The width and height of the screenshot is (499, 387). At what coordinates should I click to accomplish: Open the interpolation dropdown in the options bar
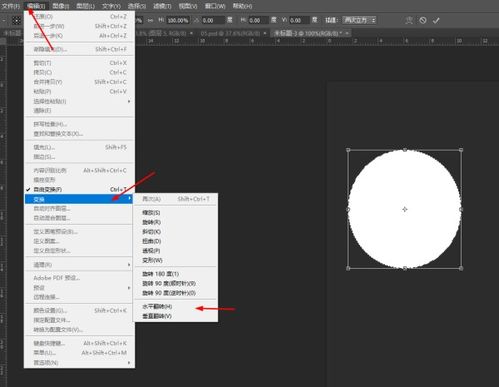(x=360, y=20)
